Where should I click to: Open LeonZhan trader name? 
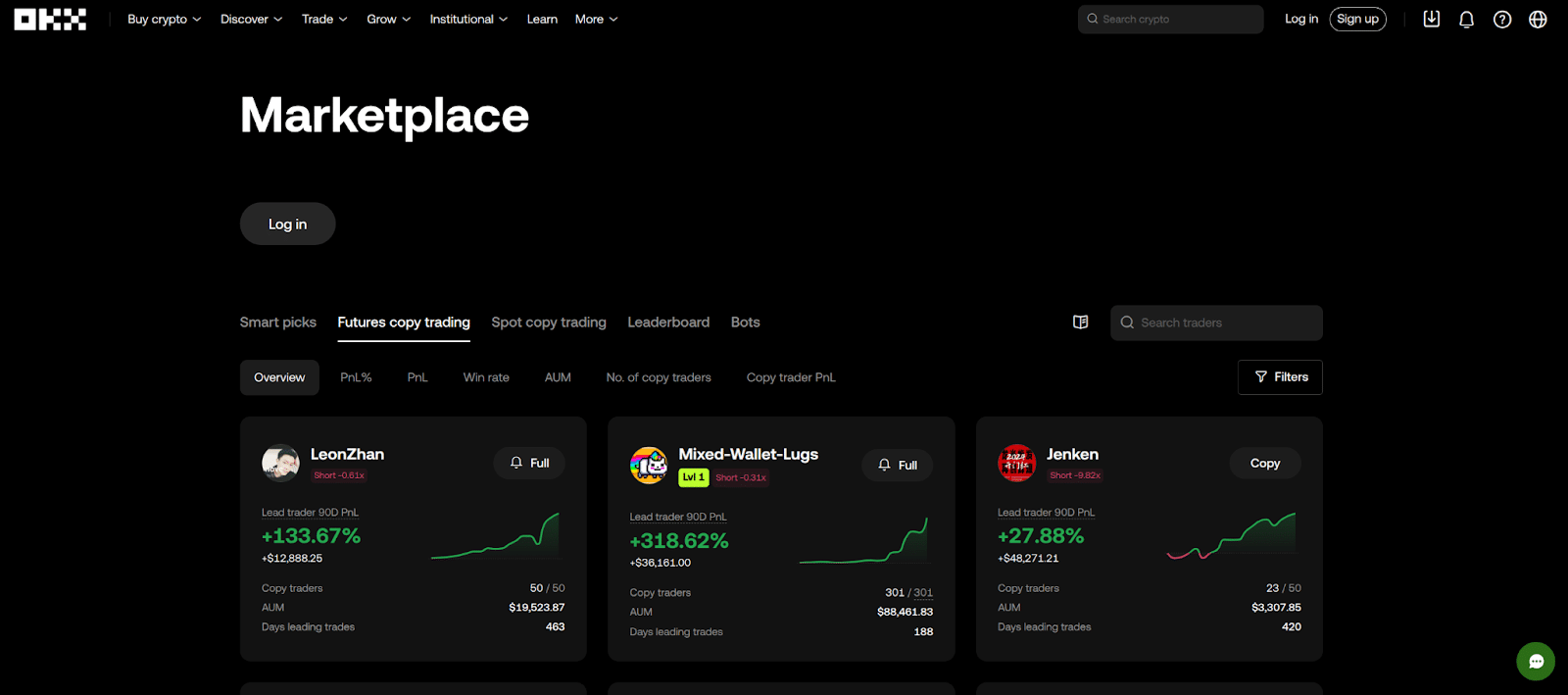point(347,454)
